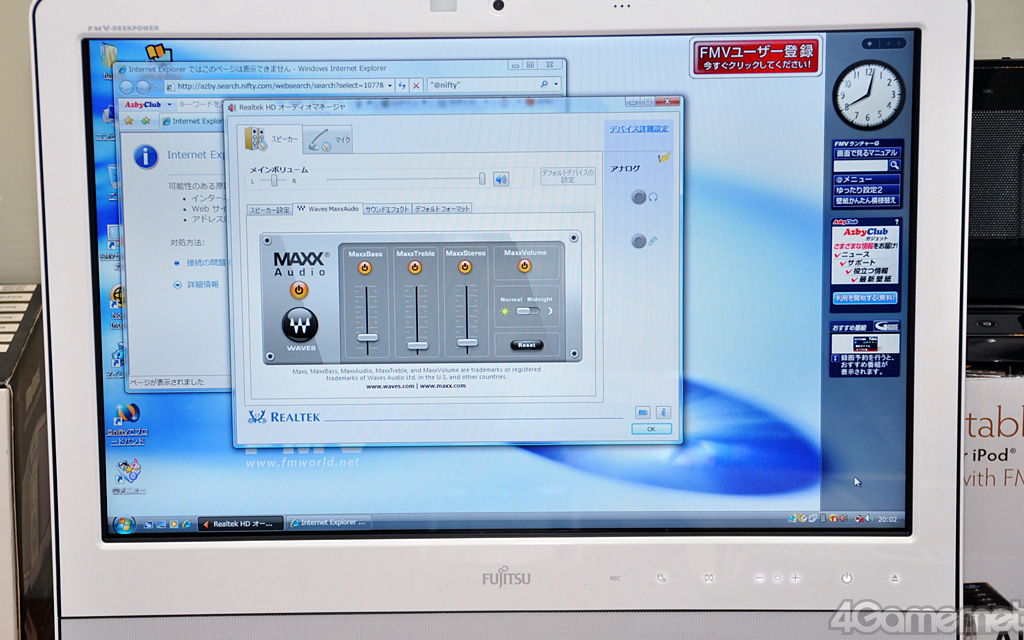
Task: Click the analog headphone jack icon
Action: click(x=639, y=197)
